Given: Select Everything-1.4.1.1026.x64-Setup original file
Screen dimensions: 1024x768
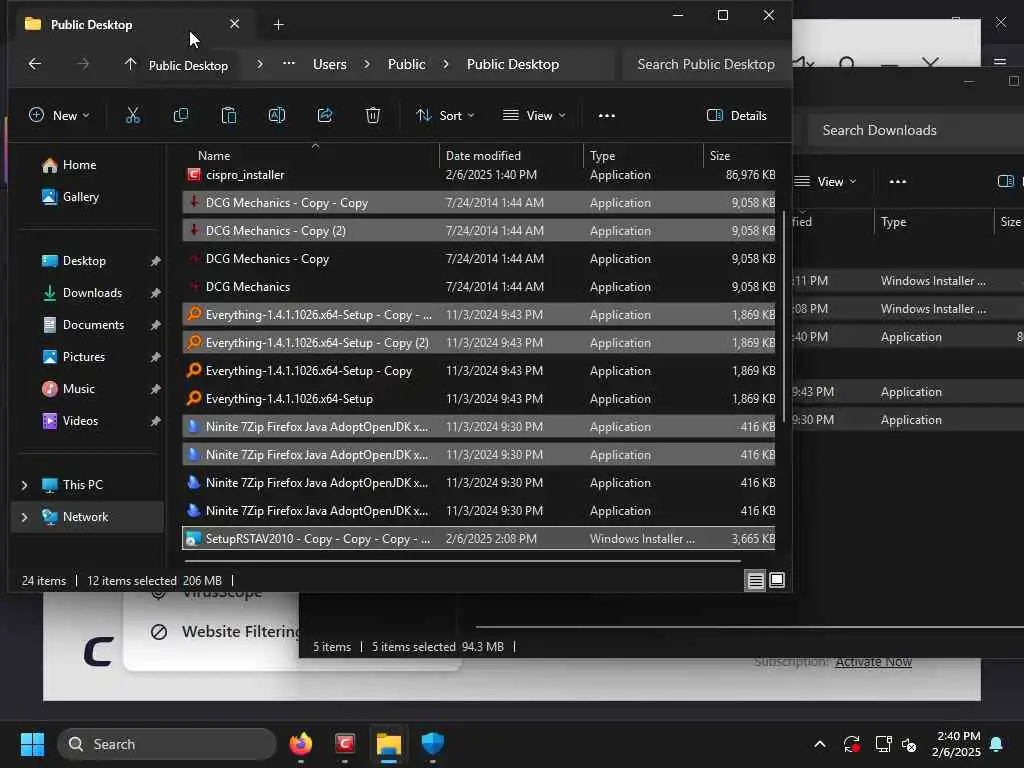Looking at the screenshot, I should point(479,399).
